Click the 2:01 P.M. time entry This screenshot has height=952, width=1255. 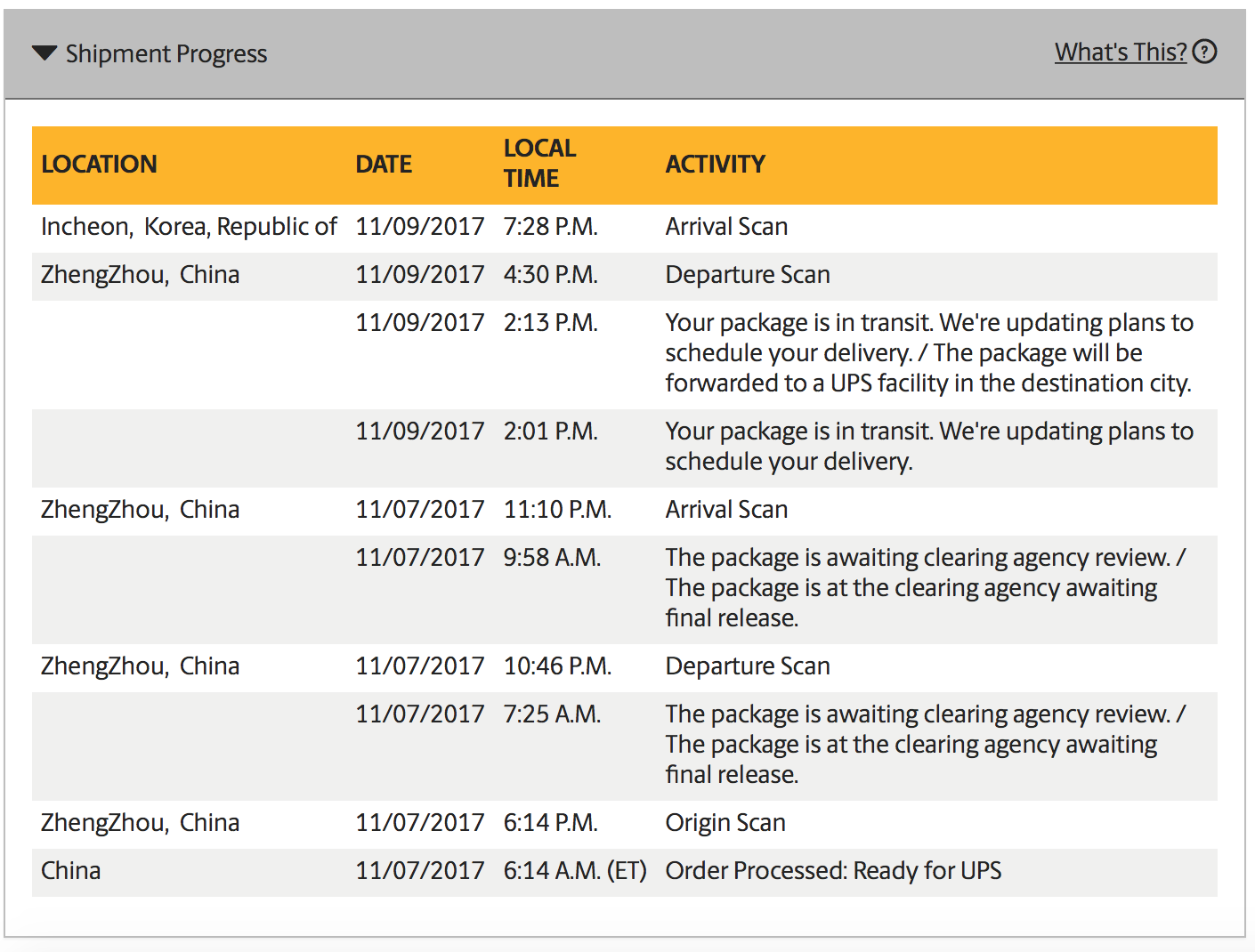click(550, 432)
